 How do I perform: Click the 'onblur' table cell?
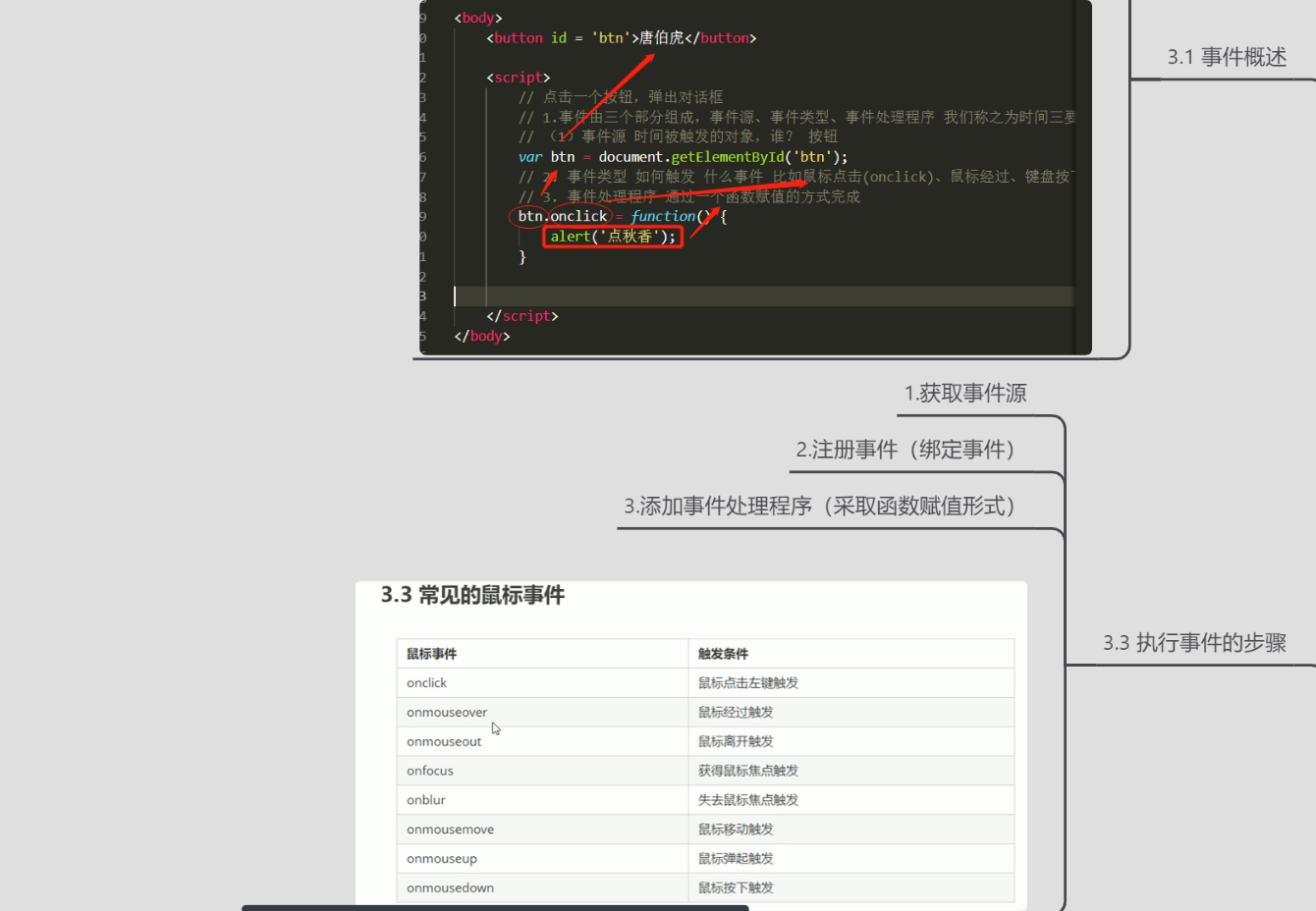tap(542, 800)
